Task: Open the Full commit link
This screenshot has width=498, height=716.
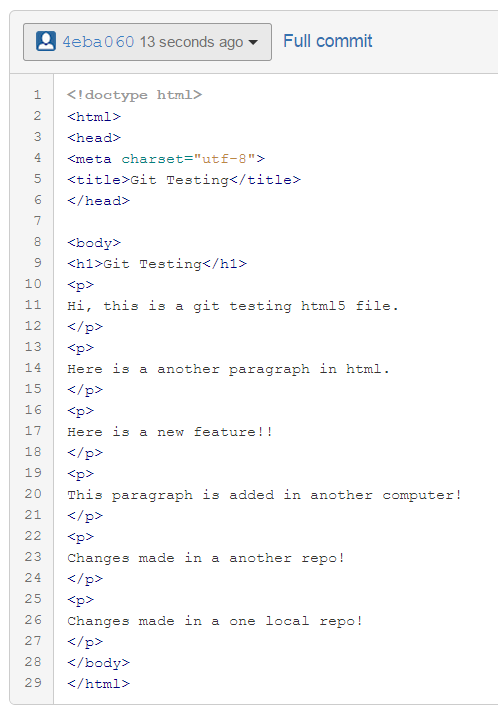Action: point(327,41)
